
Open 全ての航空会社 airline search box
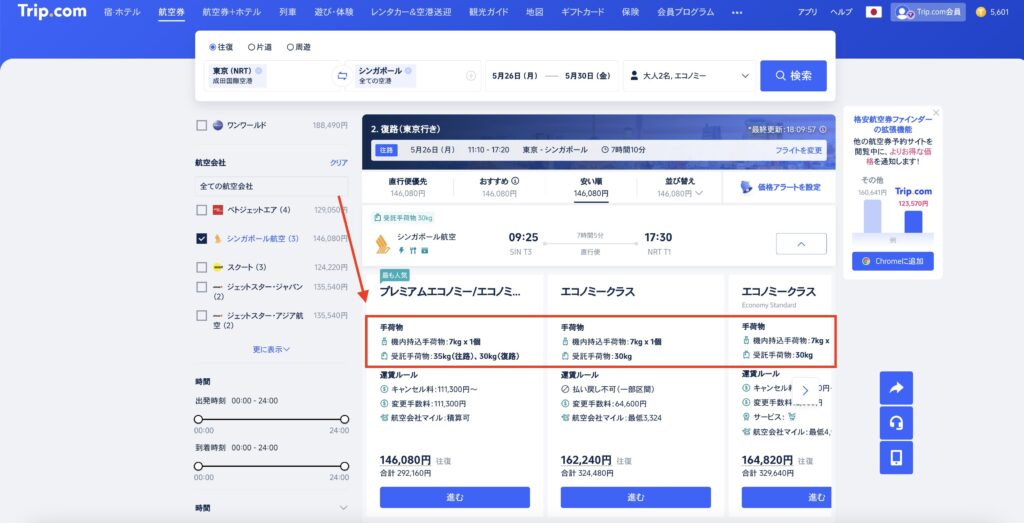pos(271,186)
